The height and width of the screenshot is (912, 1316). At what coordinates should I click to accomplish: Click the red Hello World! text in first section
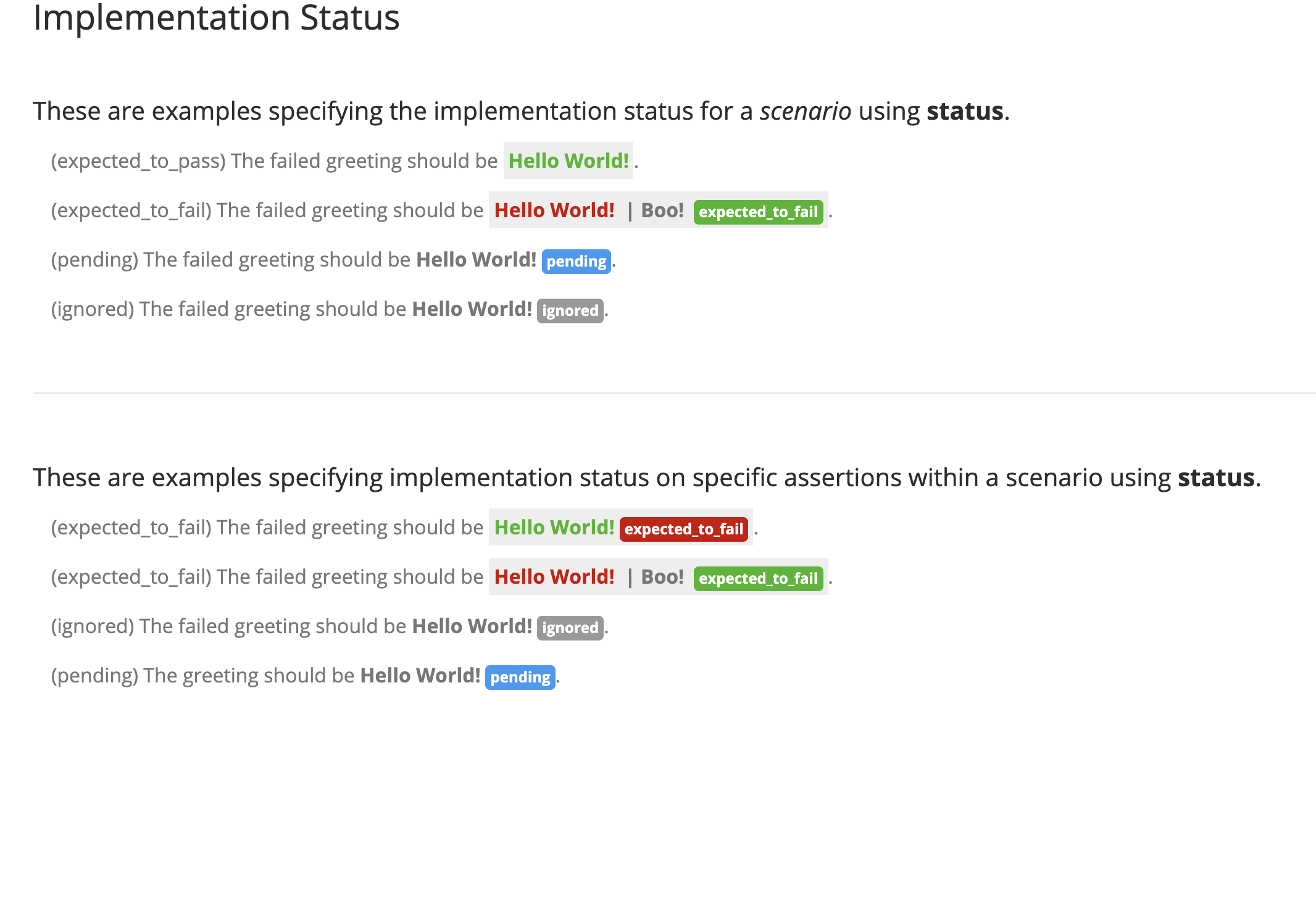(x=554, y=210)
